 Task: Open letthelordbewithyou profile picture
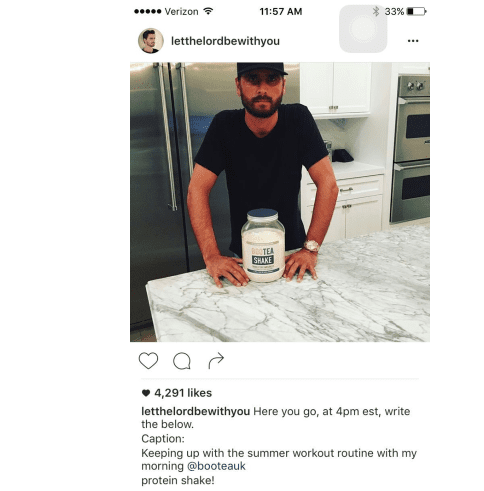click(151, 41)
